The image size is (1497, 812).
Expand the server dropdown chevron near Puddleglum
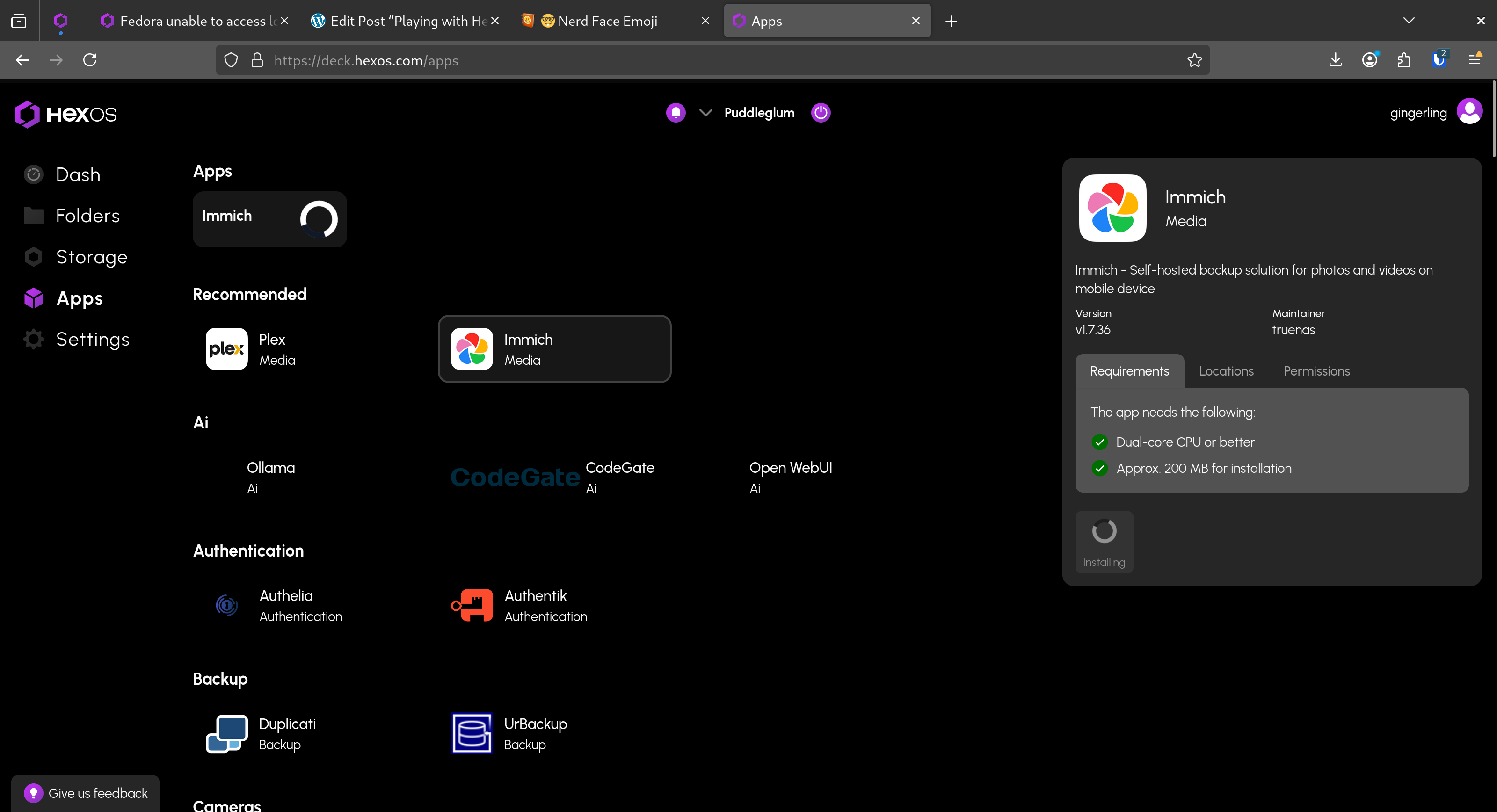705,113
